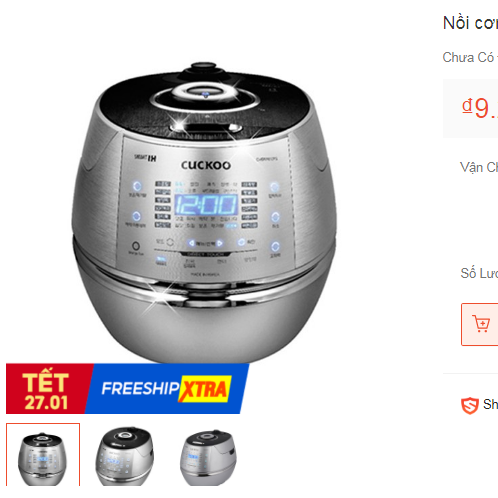
Task: Click the blue FREESHIP banner text
Action: pyautogui.click(x=140, y=389)
